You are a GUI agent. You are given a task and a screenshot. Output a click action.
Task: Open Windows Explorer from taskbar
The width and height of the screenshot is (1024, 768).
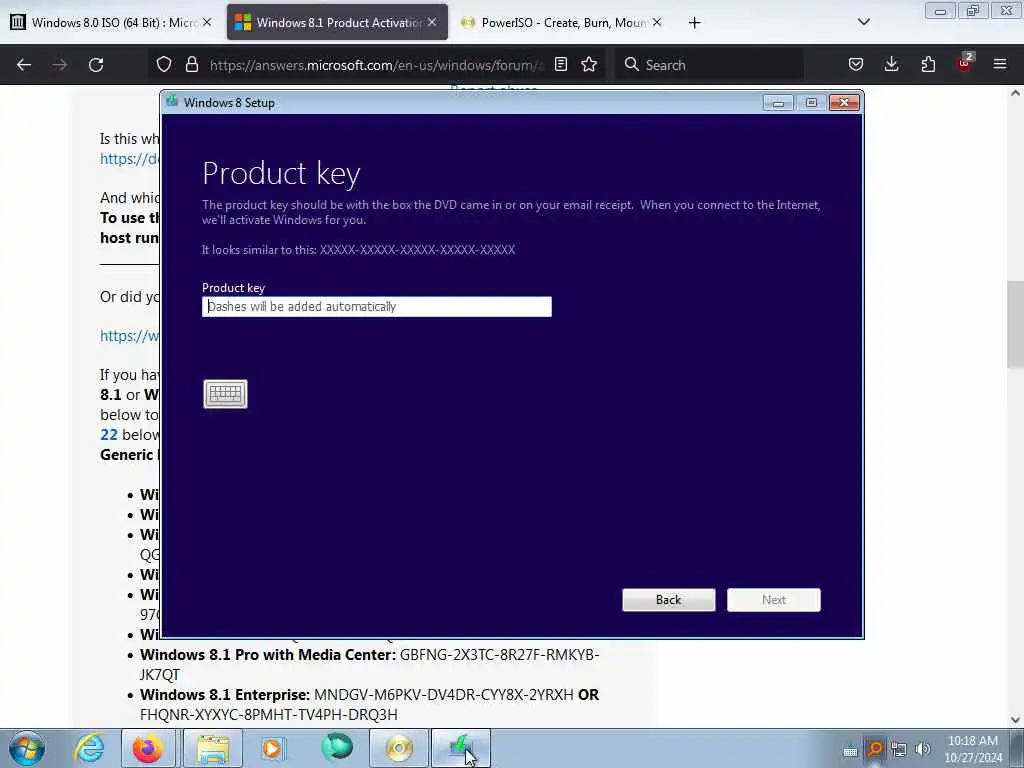point(213,748)
